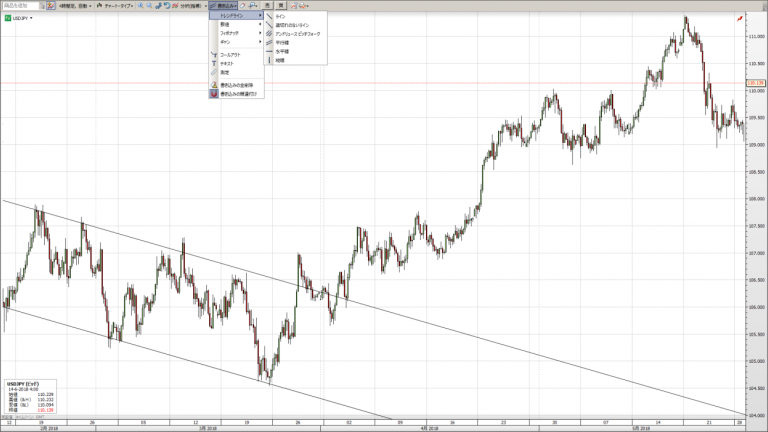Choose 平行線 (parallel lines) drawing tool

click(x=282, y=42)
